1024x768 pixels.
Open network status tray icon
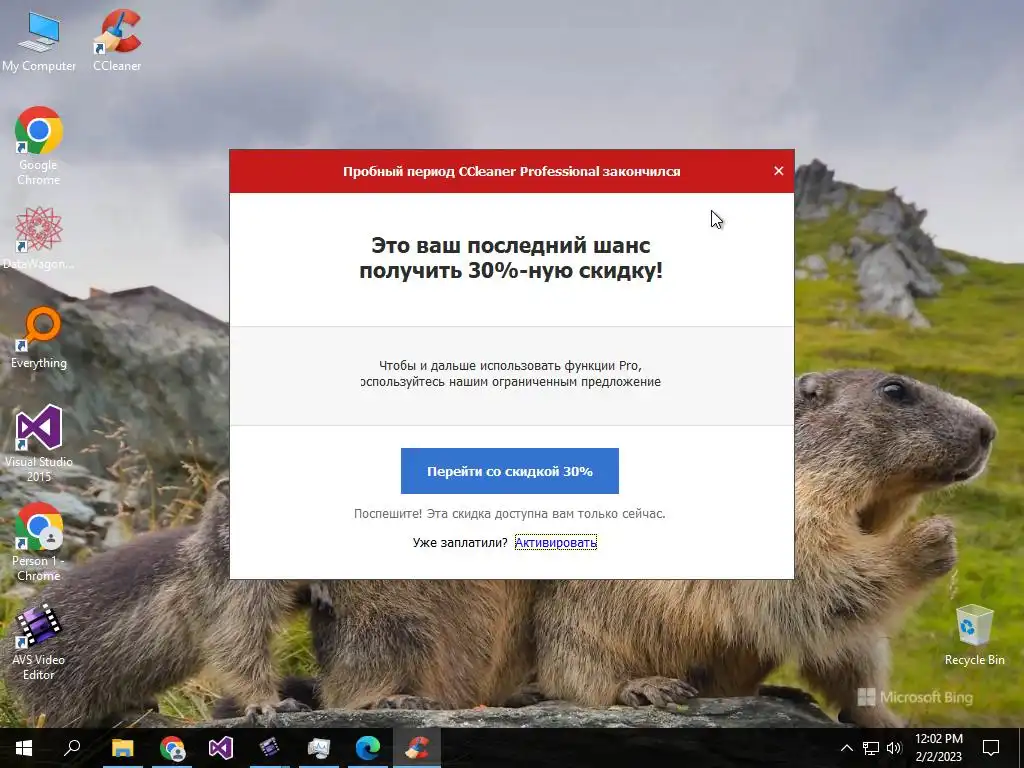coord(871,748)
